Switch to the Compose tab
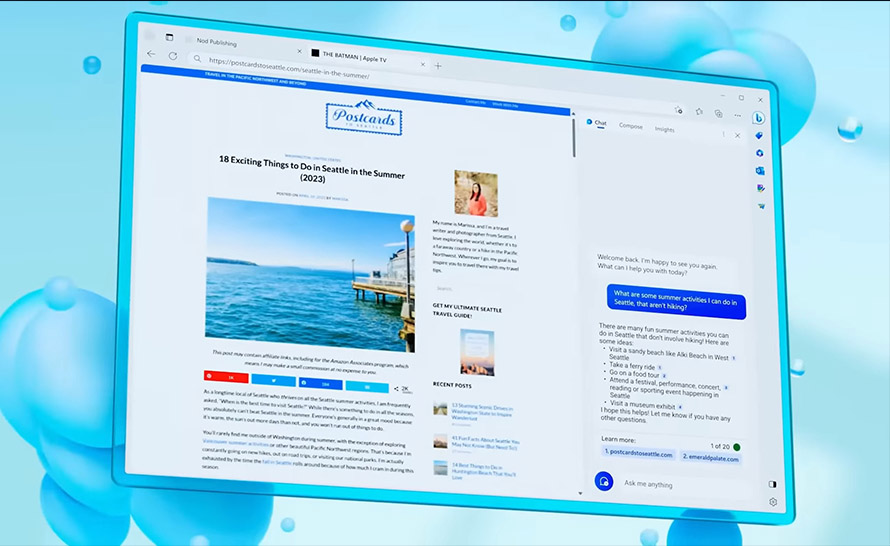This screenshot has height=546, width=890. click(x=631, y=126)
